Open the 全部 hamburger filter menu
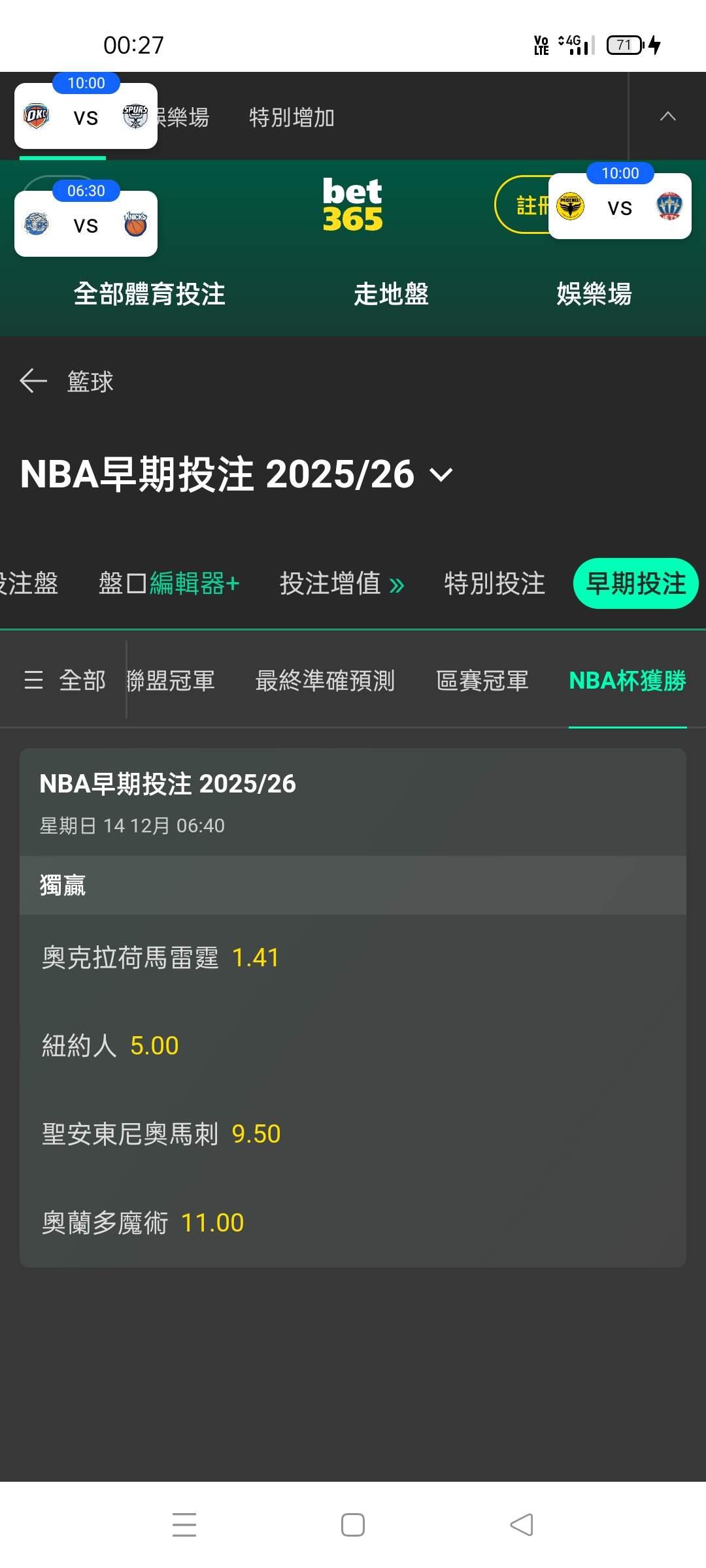 tap(64, 681)
